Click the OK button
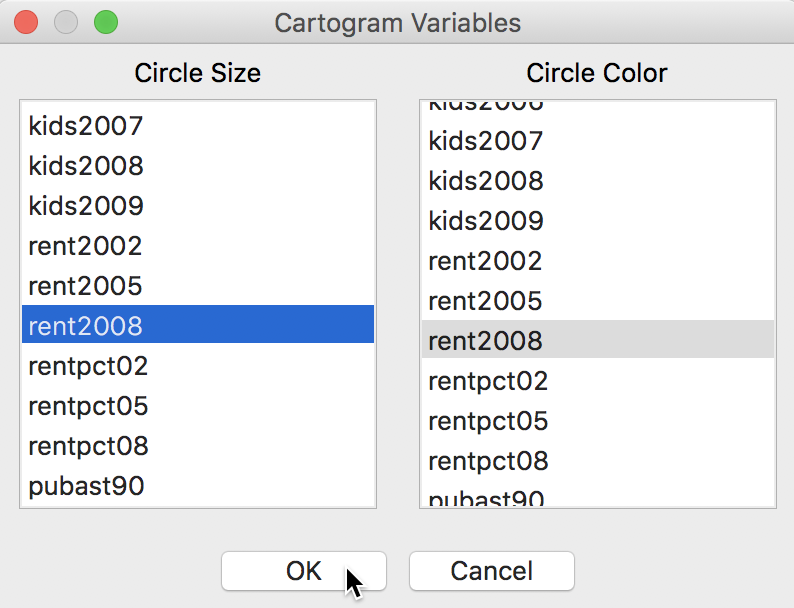This screenshot has height=608, width=794. [x=303, y=571]
